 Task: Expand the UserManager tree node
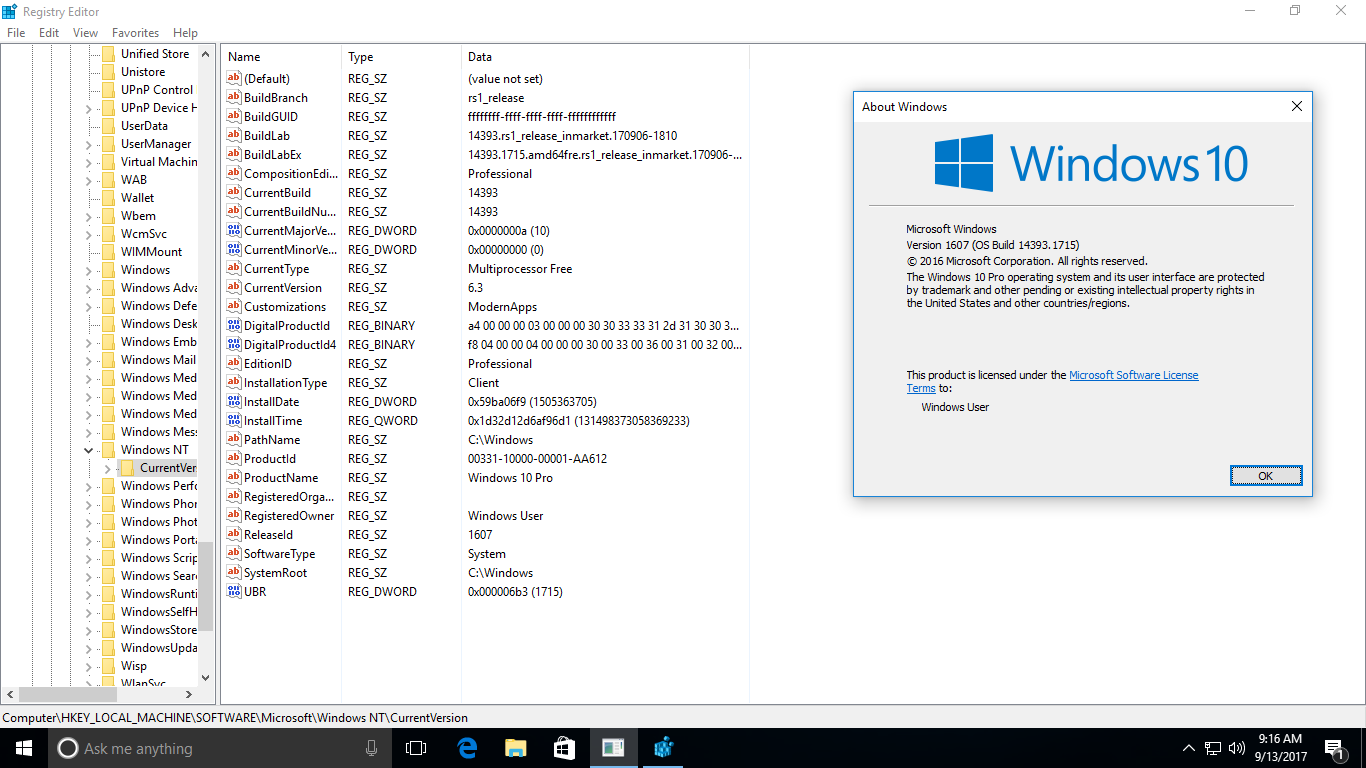click(x=89, y=144)
